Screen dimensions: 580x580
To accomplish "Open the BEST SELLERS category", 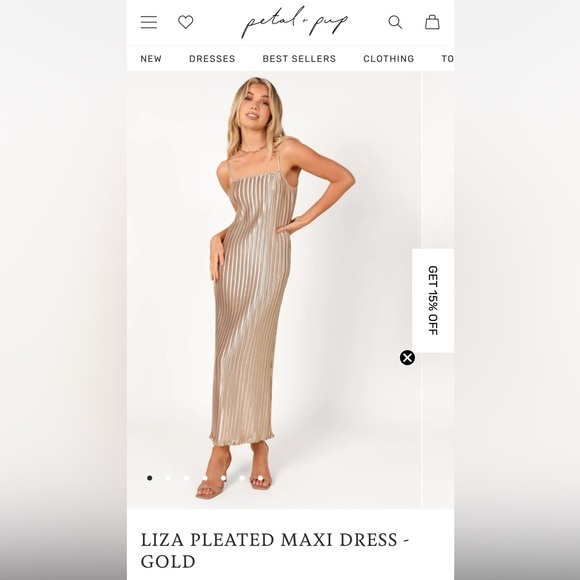I will click(299, 58).
